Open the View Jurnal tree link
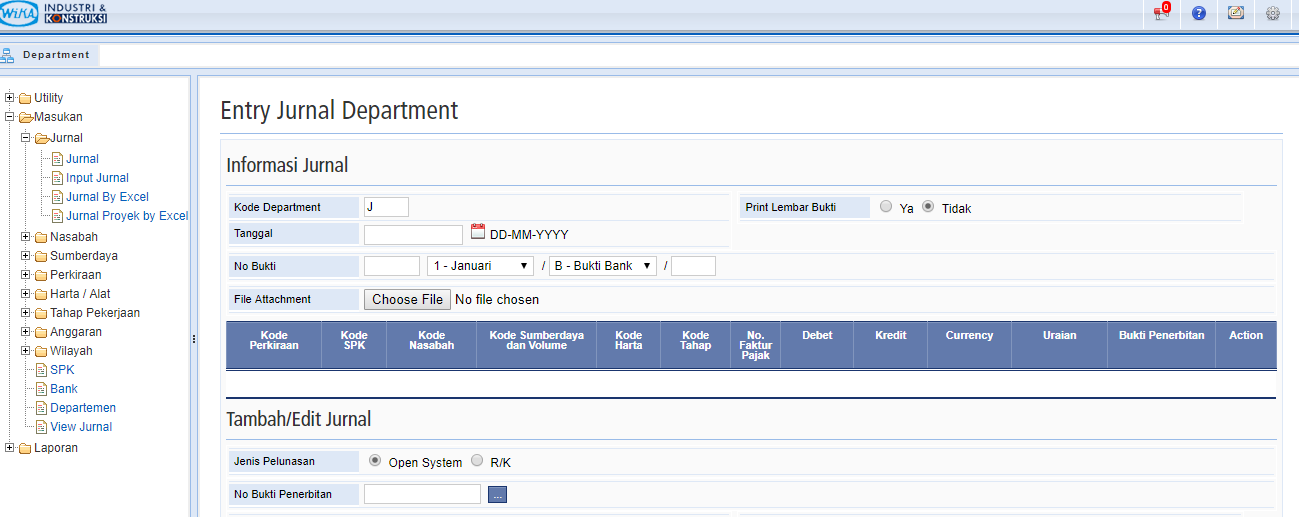 [81, 427]
